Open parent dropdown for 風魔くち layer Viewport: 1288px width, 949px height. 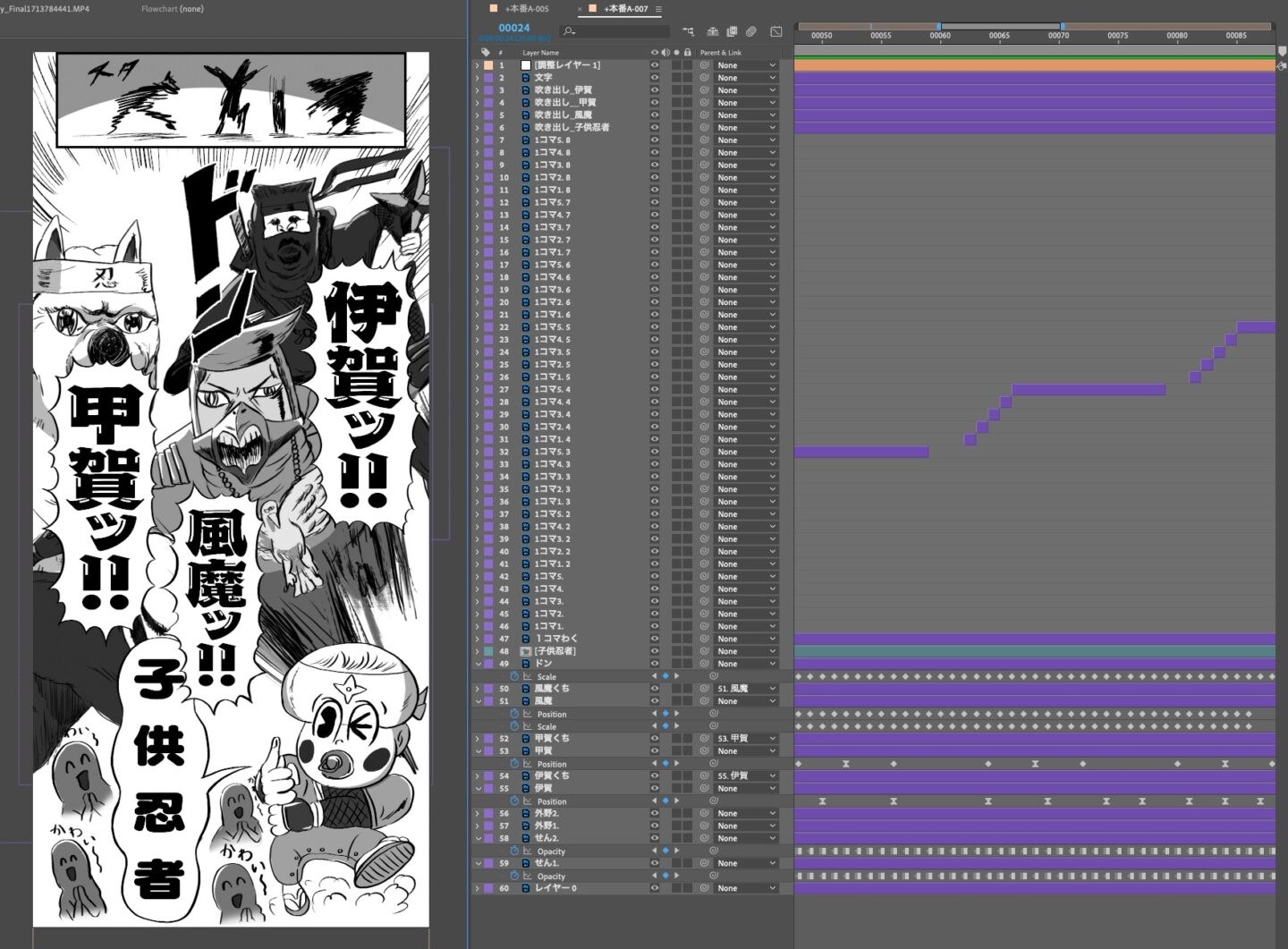746,689
